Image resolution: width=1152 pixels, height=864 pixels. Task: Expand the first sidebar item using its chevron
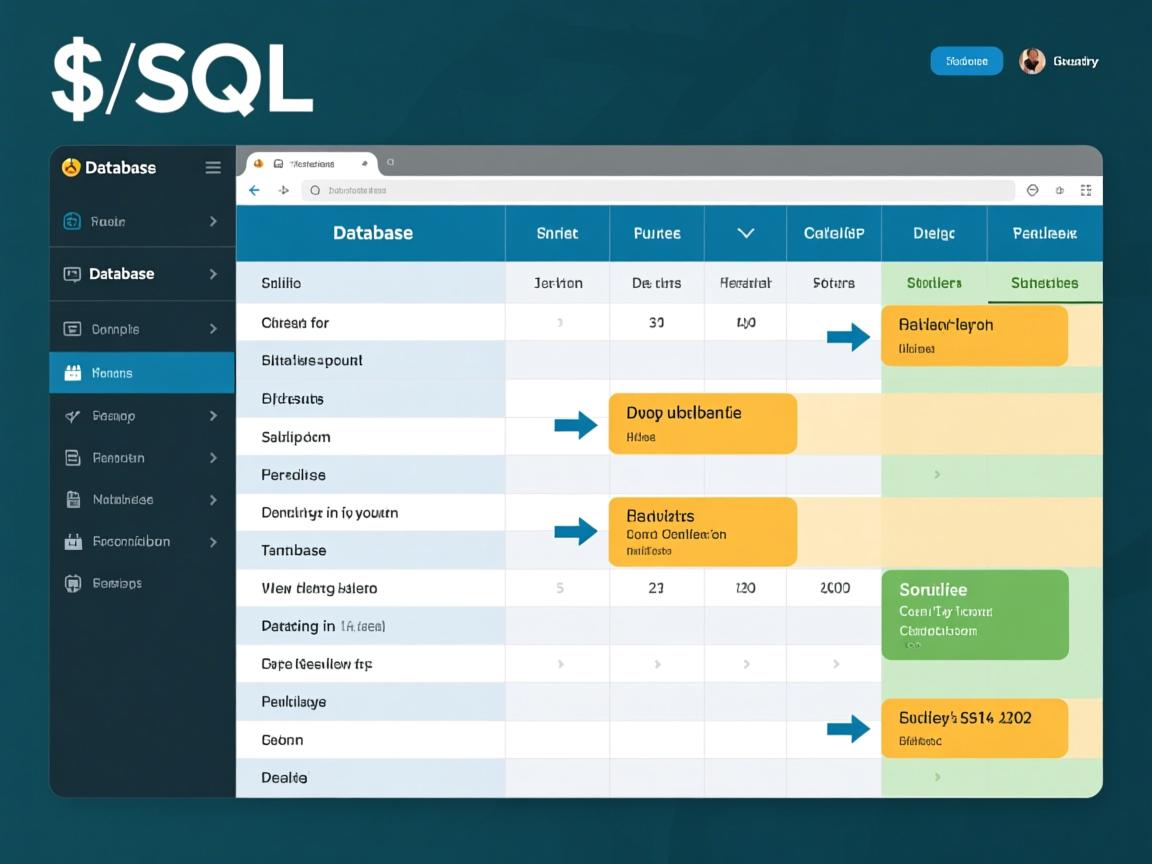[x=213, y=222]
